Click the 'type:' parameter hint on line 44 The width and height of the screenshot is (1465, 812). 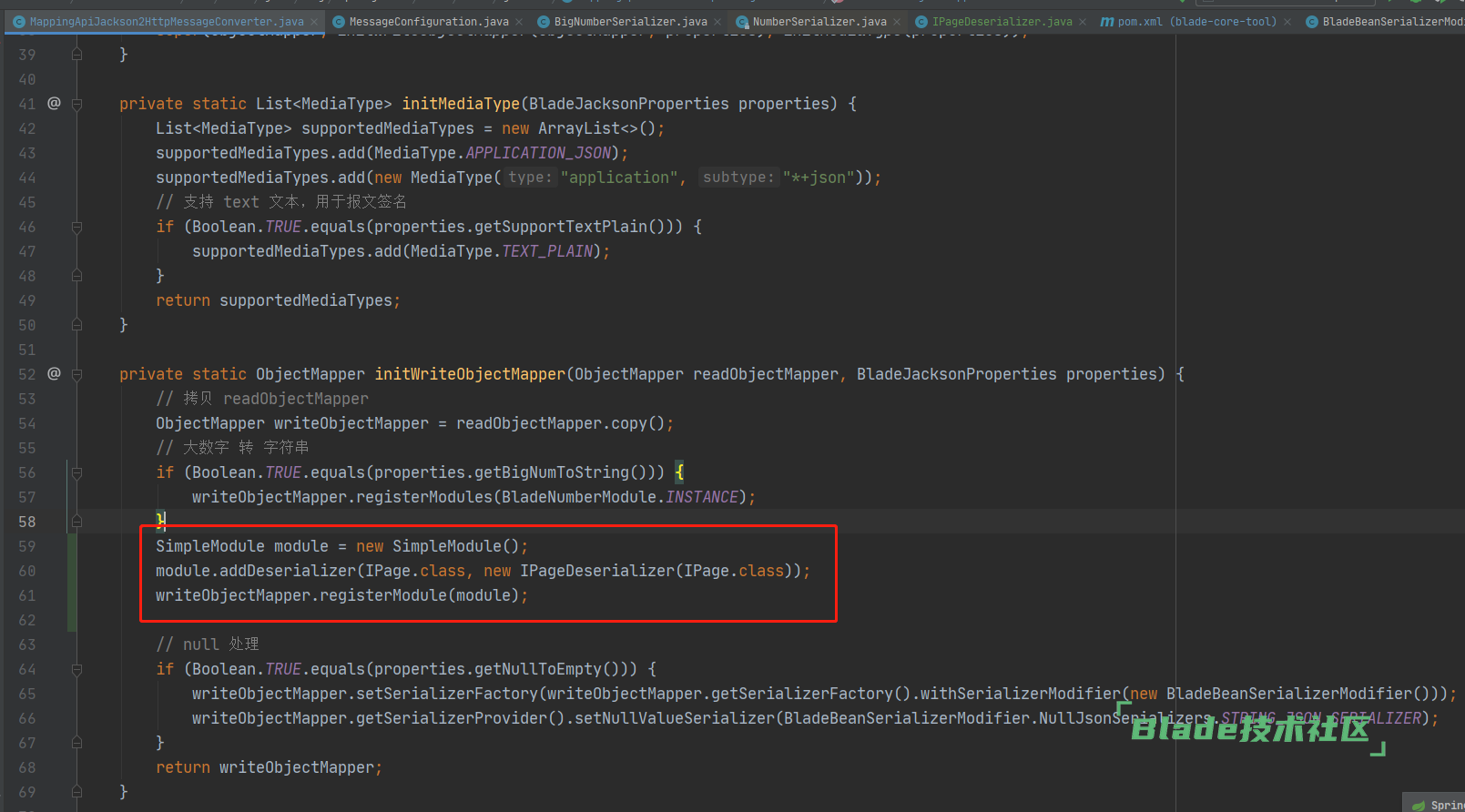530,178
